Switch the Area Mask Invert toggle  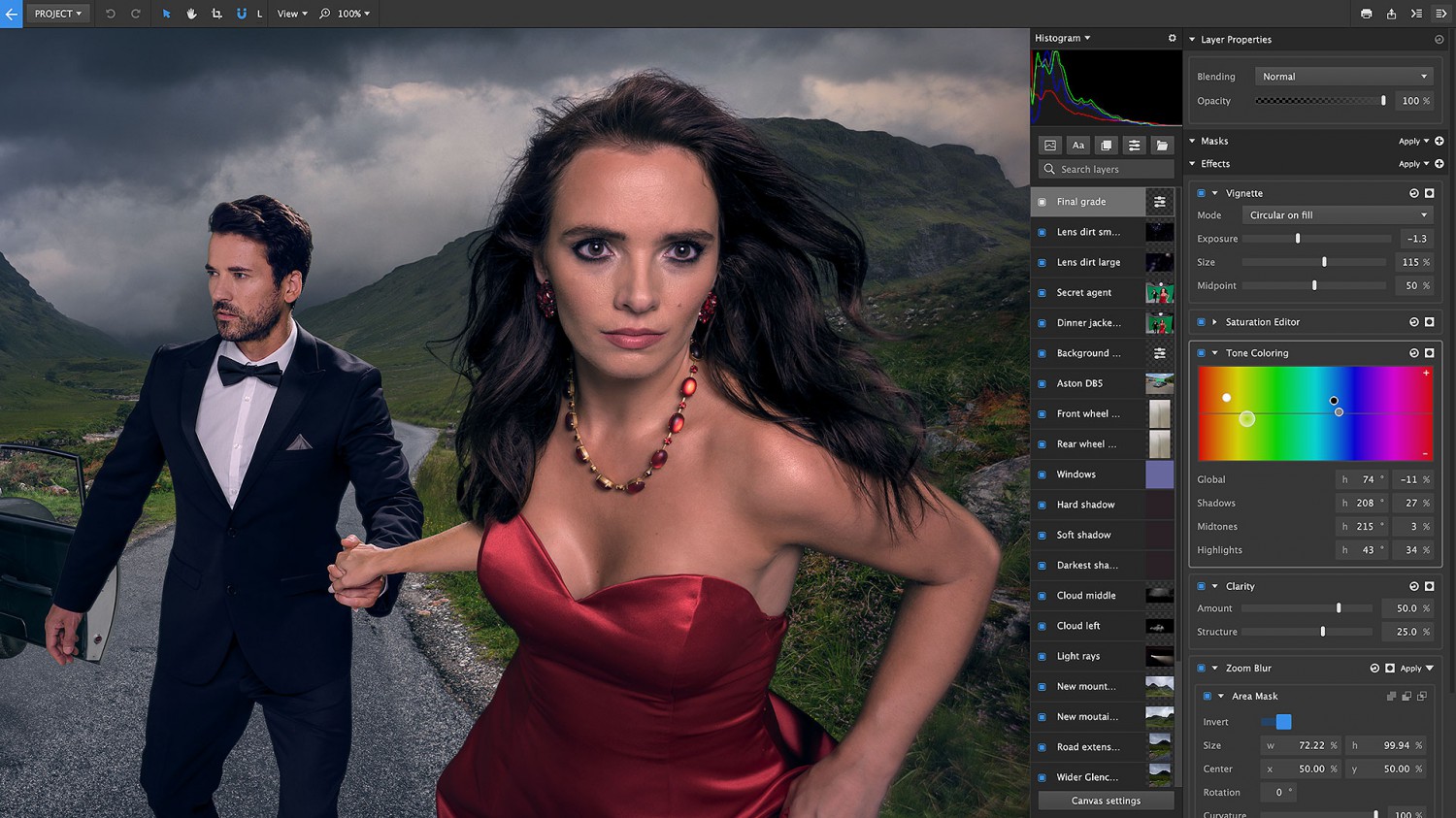pyautogui.click(x=1276, y=722)
